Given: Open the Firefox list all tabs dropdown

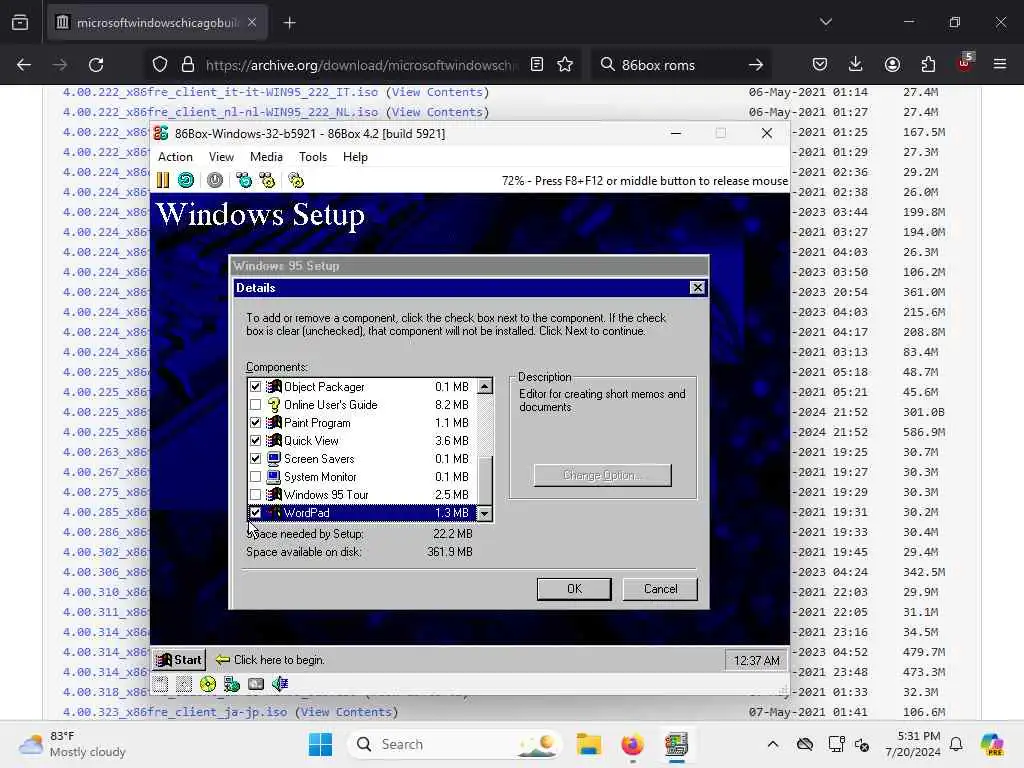Looking at the screenshot, I should tap(825, 22).
